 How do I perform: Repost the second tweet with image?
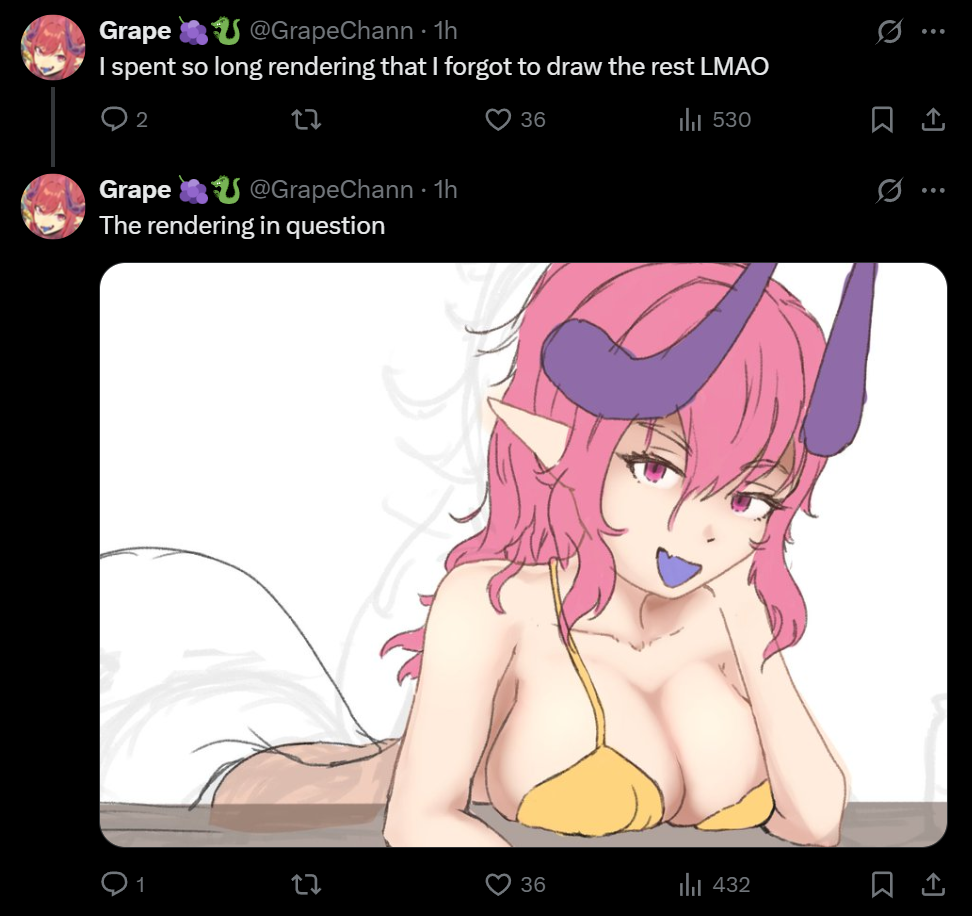[306, 884]
